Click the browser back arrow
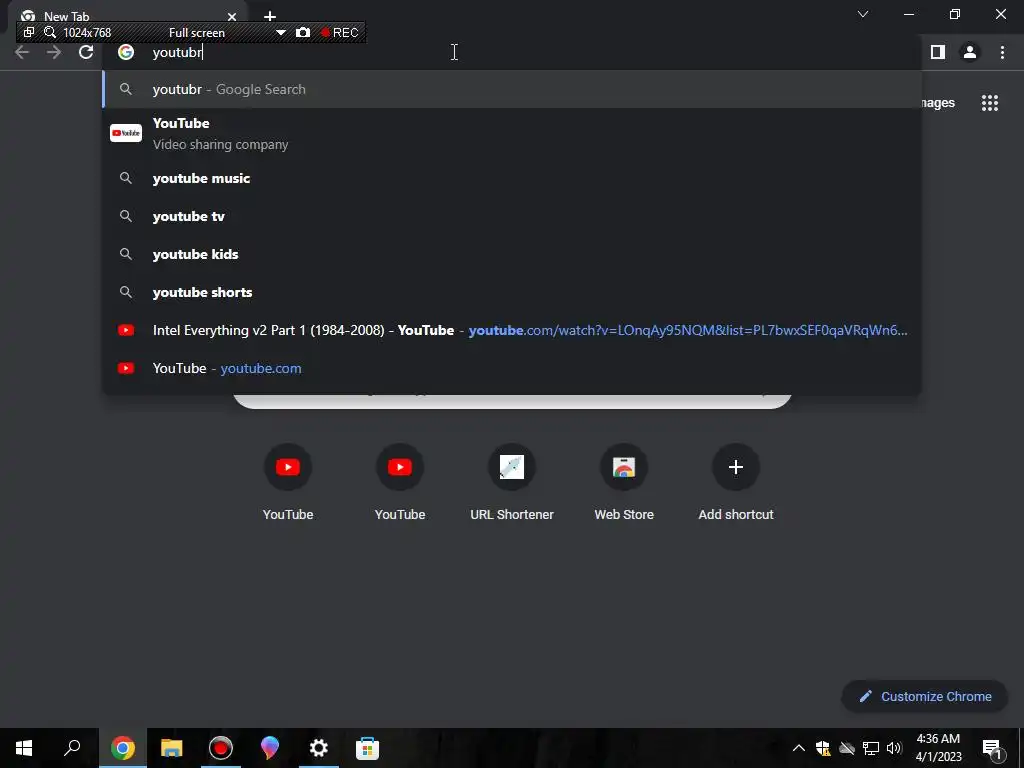This screenshot has width=1024, height=768. pos(22,52)
